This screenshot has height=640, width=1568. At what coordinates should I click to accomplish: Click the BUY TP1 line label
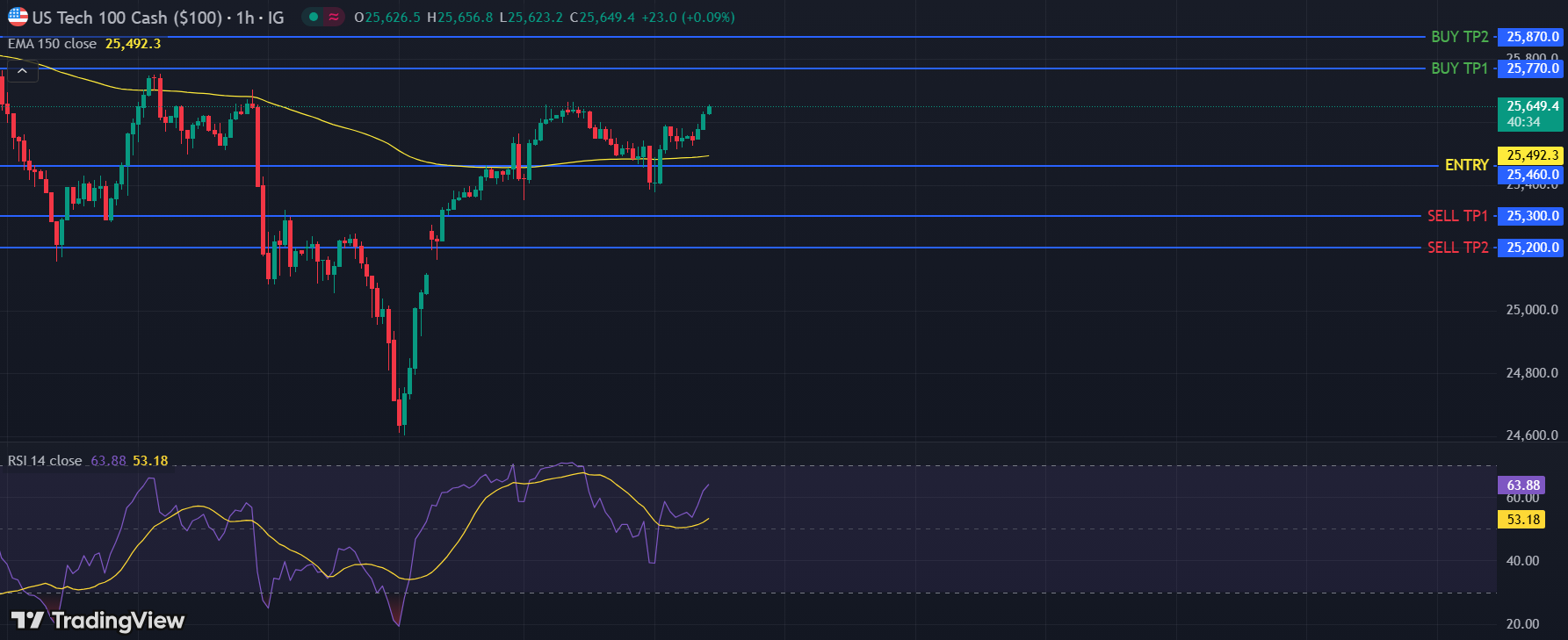click(1459, 68)
